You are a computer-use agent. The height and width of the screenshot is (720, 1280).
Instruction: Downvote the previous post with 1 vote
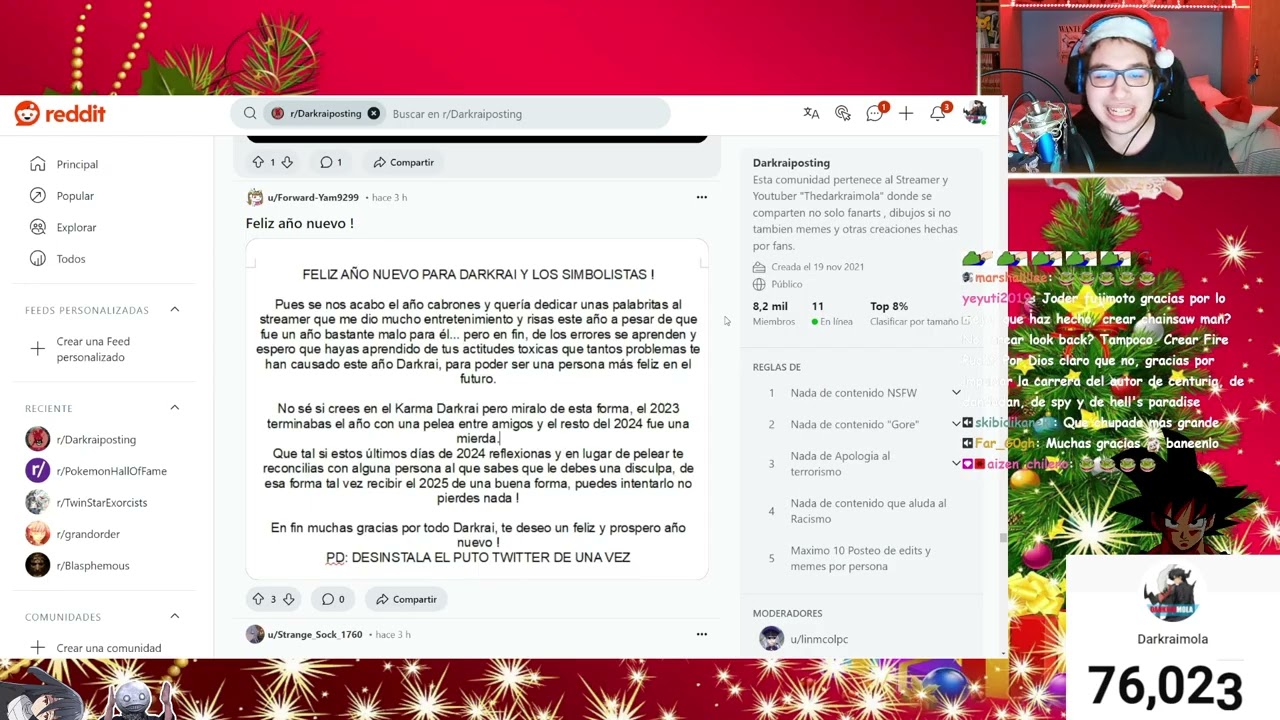click(287, 162)
